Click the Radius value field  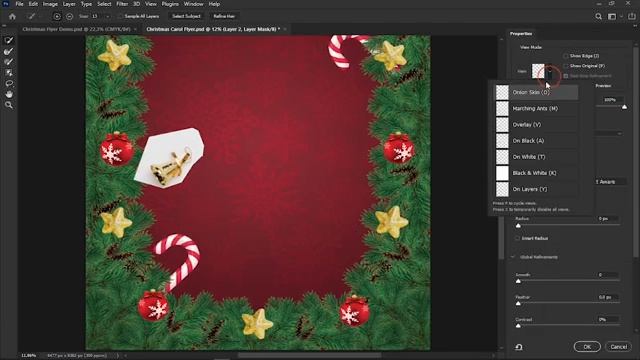[608, 219]
